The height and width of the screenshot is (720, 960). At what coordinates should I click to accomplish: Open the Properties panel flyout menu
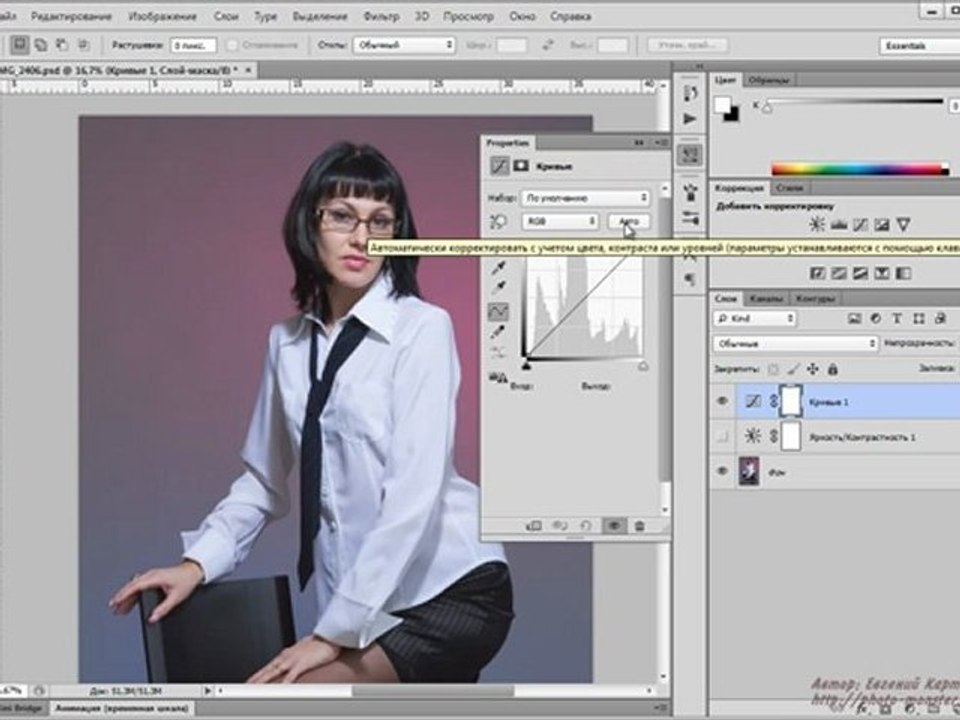pyautogui.click(x=662, y=143)
